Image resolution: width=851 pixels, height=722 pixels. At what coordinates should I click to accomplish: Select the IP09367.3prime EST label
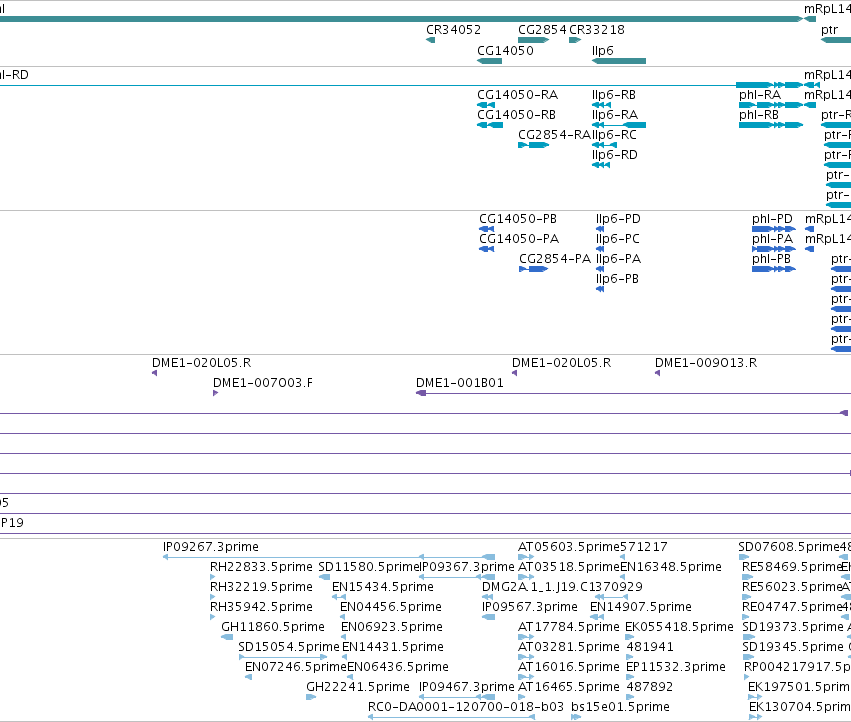coord(467,567)
